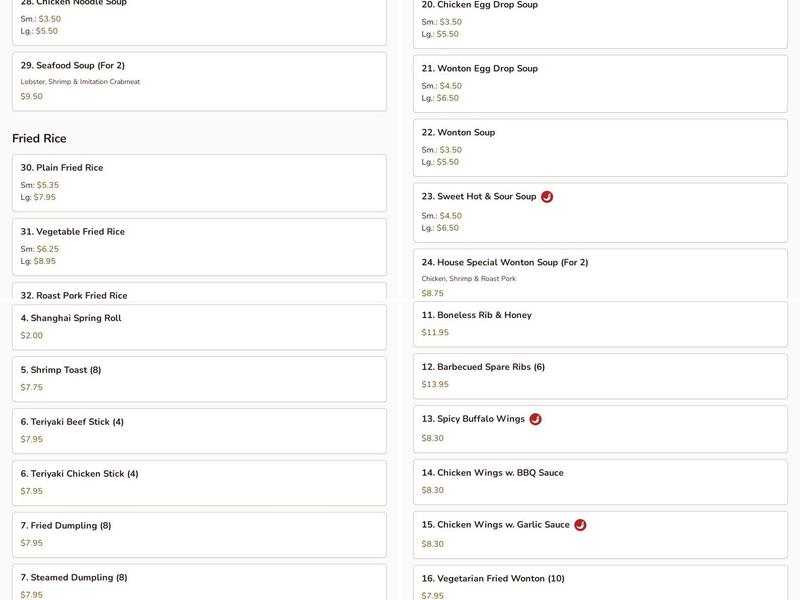Open House Special Wonton Soup (For 2)
800x600 pixels.
(x=600, y=277)
